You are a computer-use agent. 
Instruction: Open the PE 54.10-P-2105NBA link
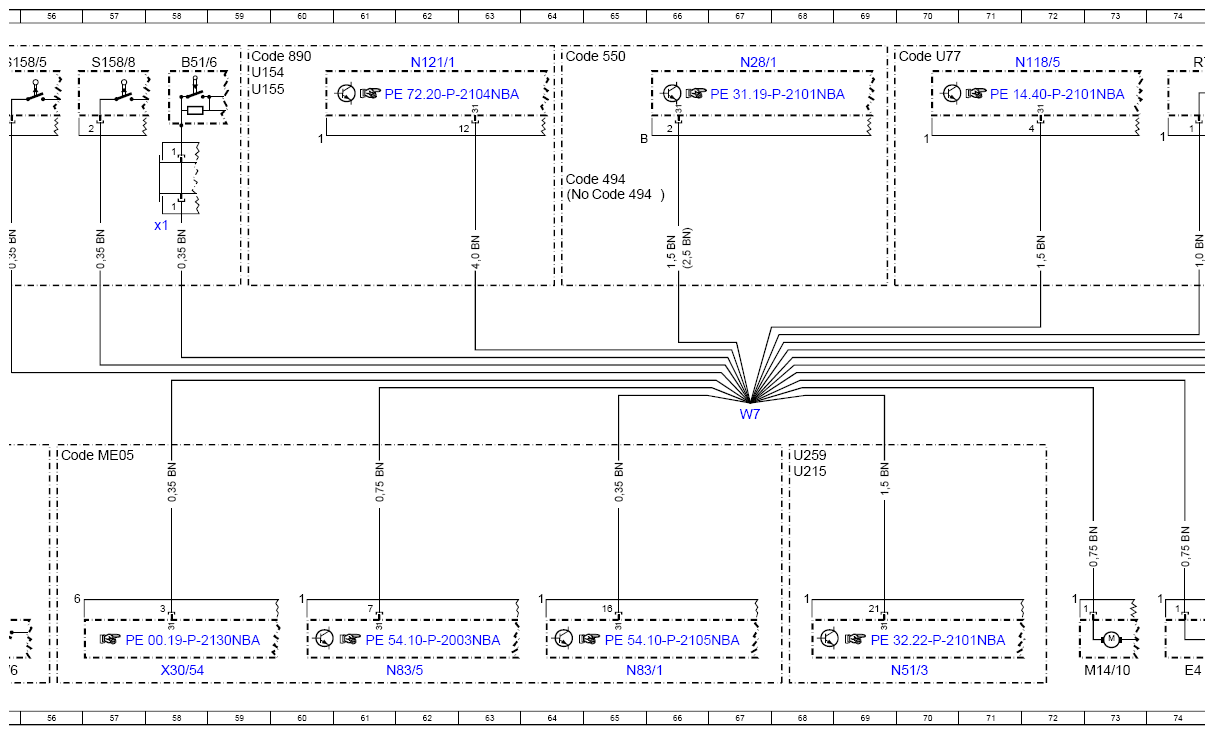pos(672,640)
